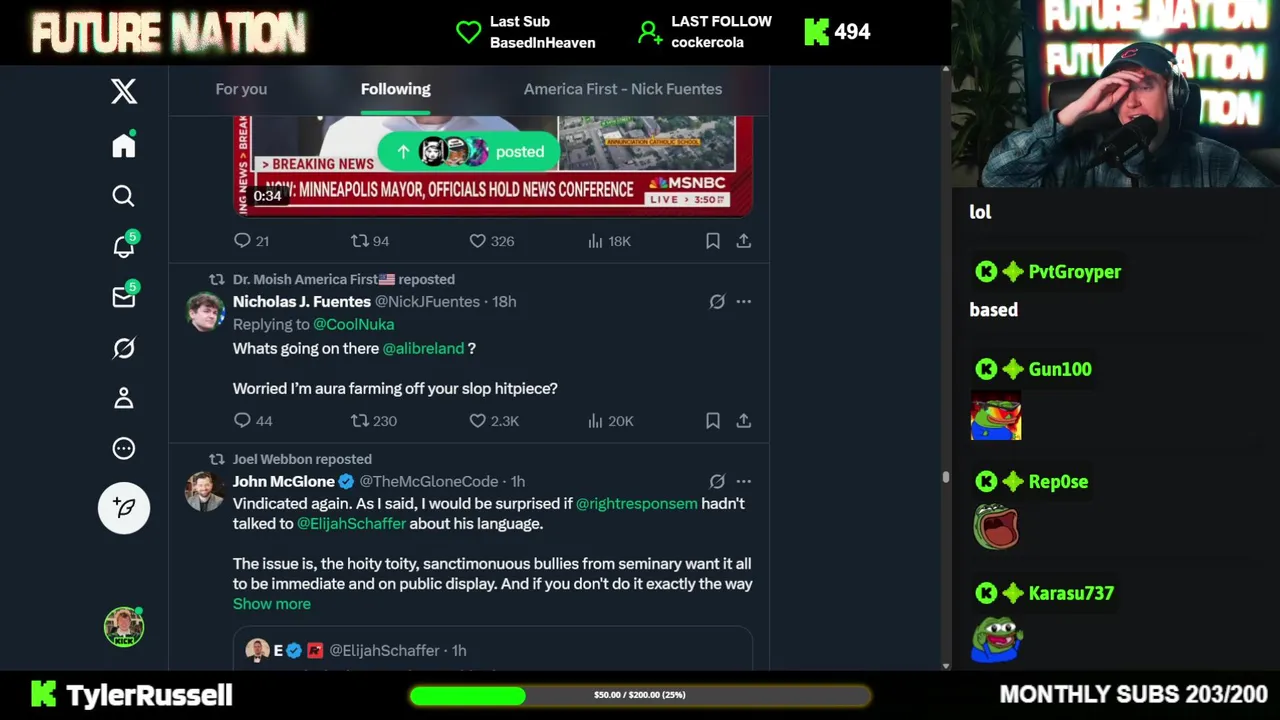The width and height of the screenshot is (1280, 720).
Task: Open the @CoolNuka mention link
Action: tap(353, 324)
